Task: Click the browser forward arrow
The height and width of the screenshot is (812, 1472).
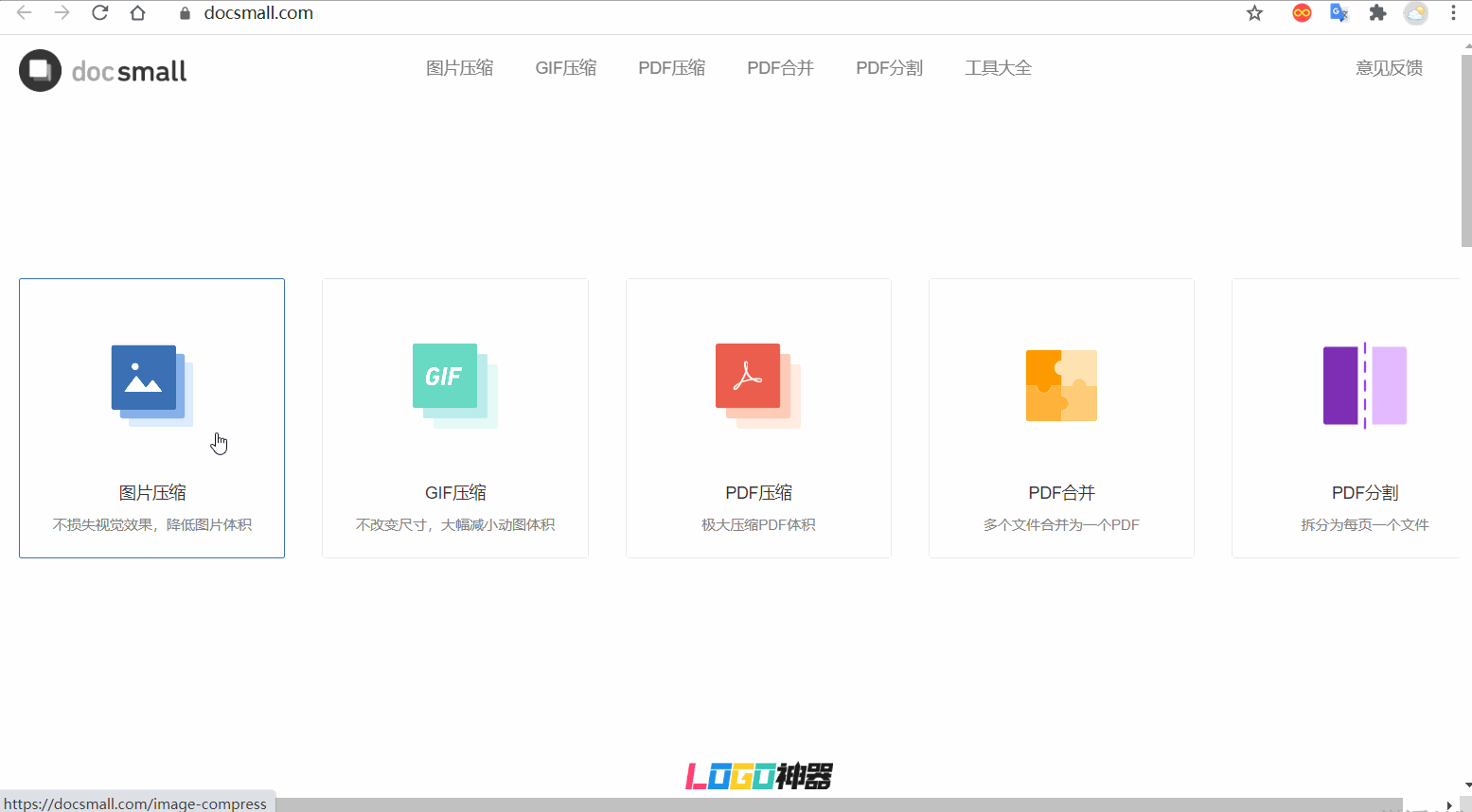Action: click(x=62, y=13)
